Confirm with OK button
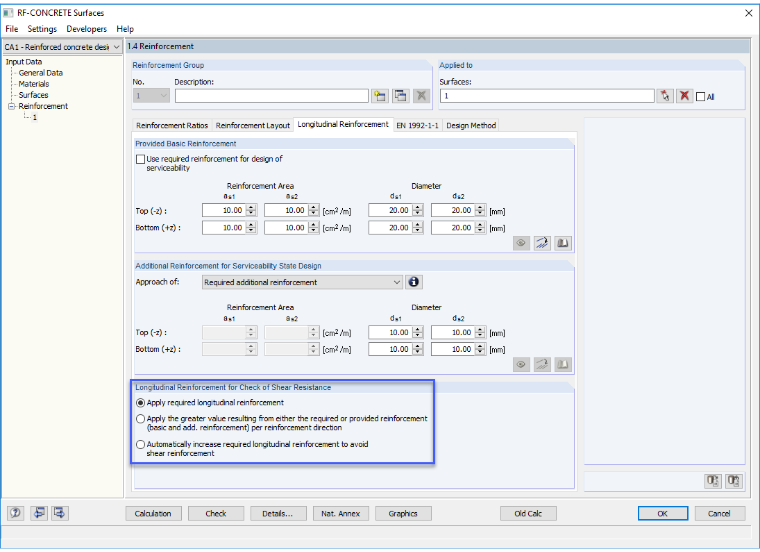This screenshot has width=760, height=552. [x=663, y=514]
